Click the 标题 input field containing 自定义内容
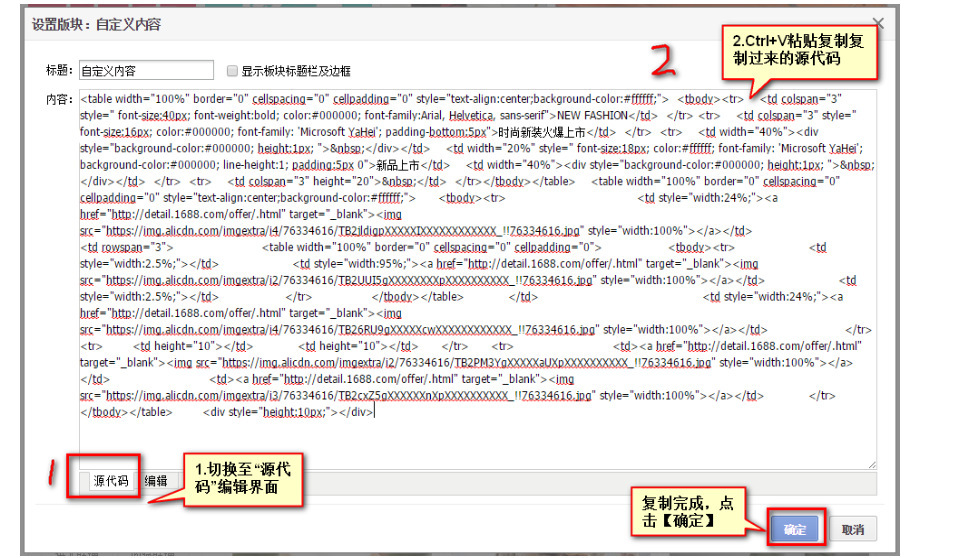The height and width of the screenshot is (558, 962). (146, 71)
